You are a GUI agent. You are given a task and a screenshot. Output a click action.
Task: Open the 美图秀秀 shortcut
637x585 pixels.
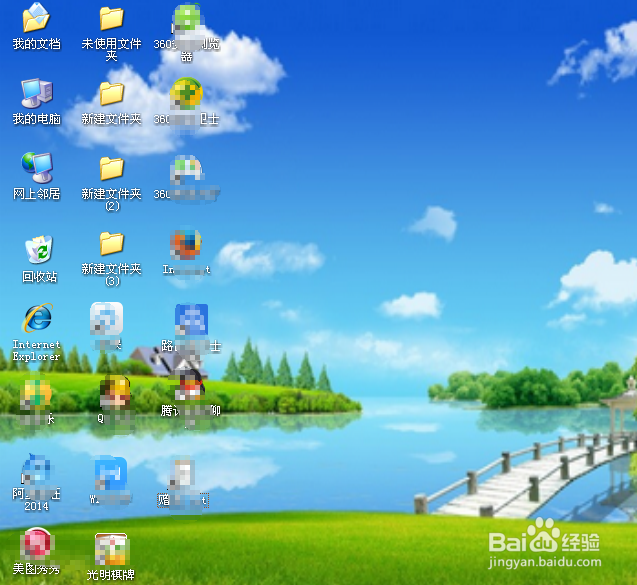36,551
